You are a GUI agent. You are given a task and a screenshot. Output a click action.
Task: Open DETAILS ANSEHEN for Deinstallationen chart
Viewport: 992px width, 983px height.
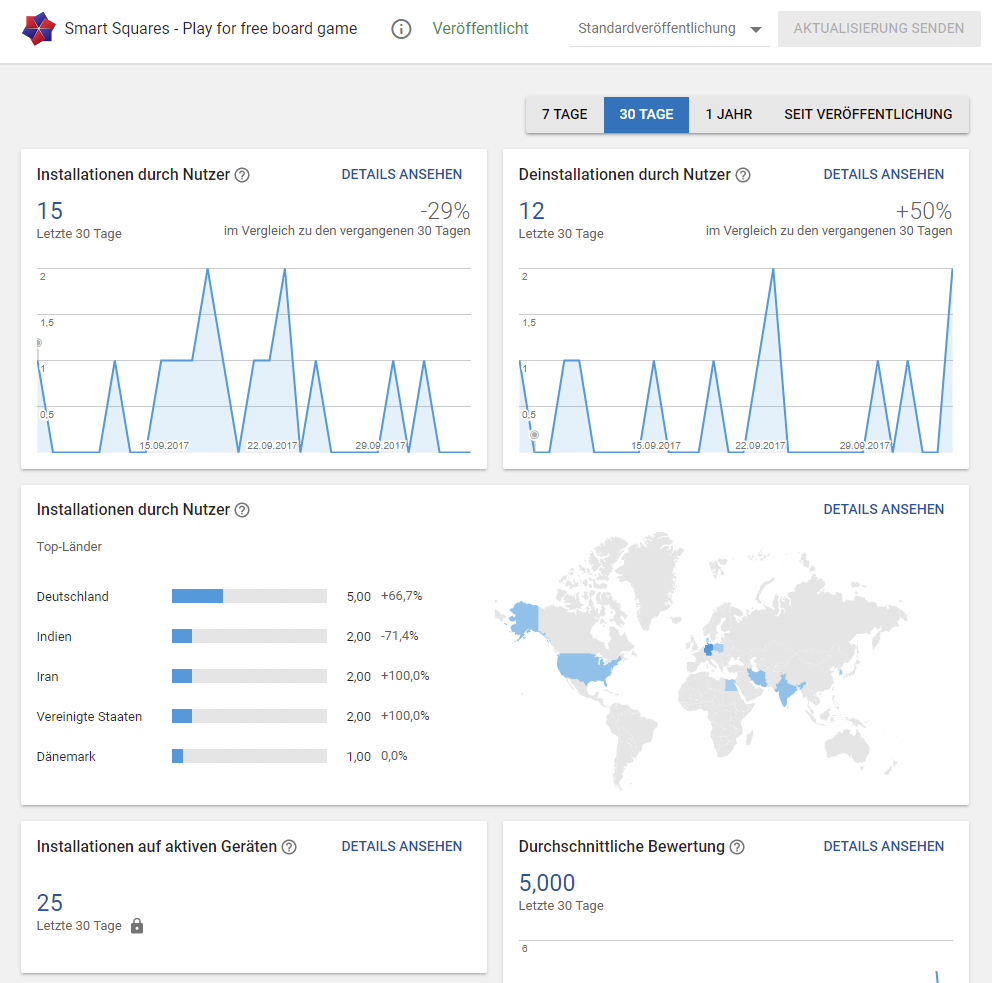(x=883, y=175)
